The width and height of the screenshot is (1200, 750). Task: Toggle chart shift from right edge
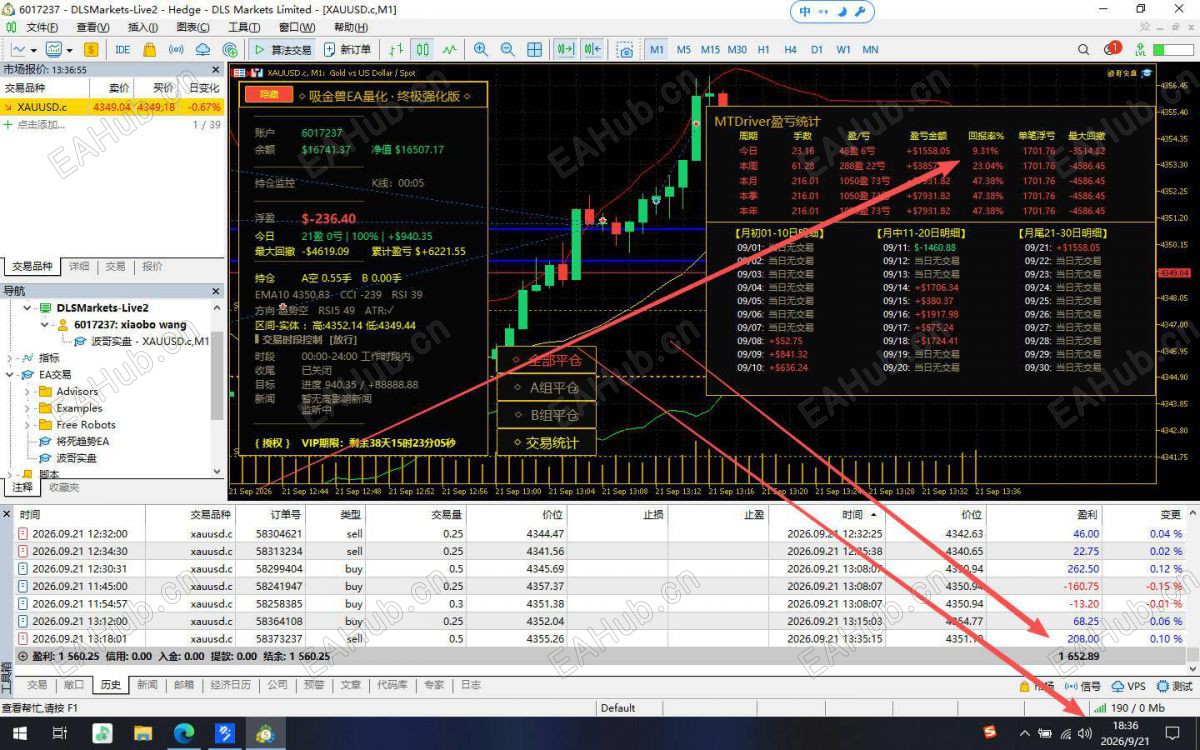tap(592, 49)
